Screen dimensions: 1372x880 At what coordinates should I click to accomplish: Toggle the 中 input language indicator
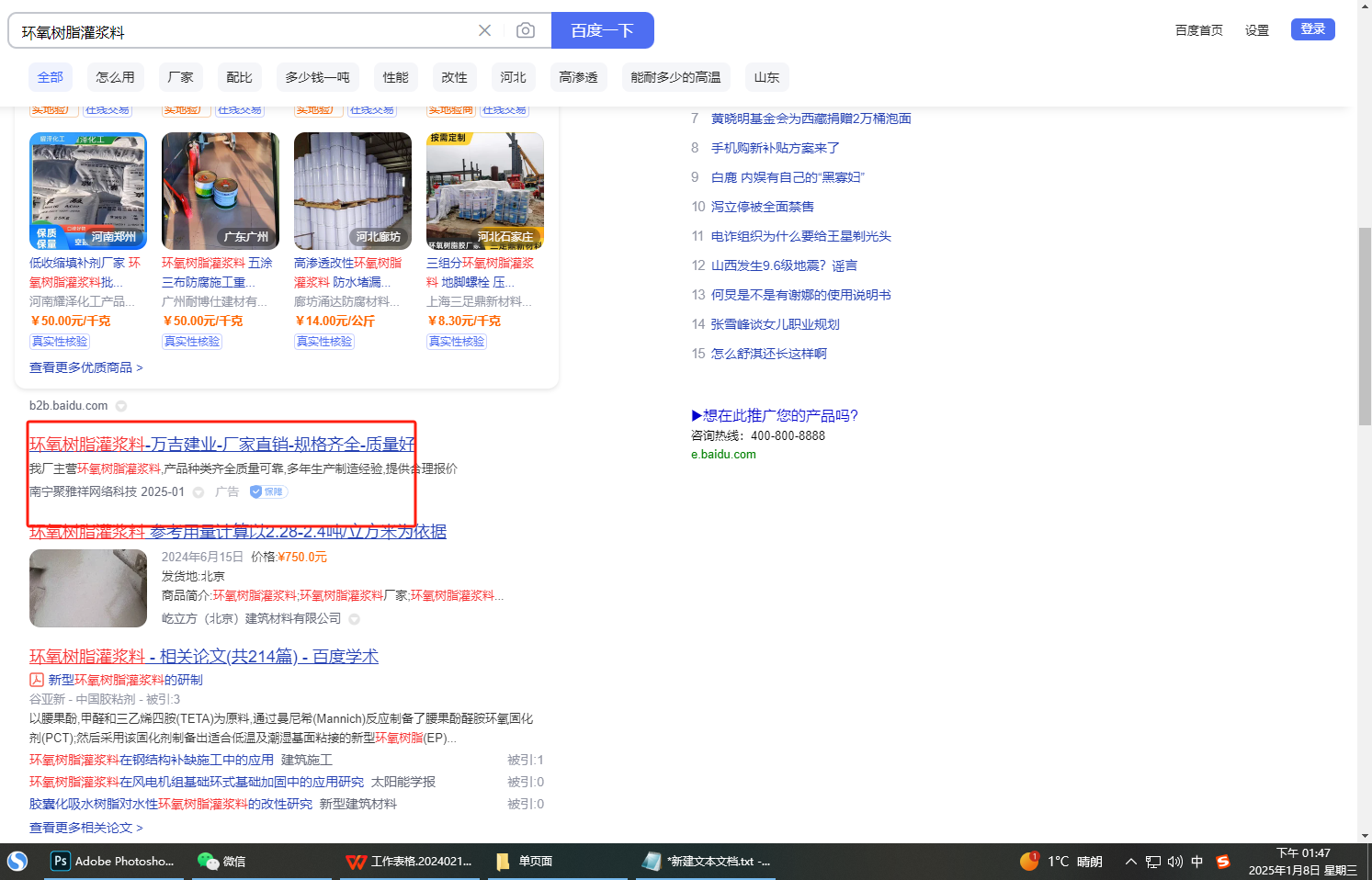click(x=1197, y=862)
